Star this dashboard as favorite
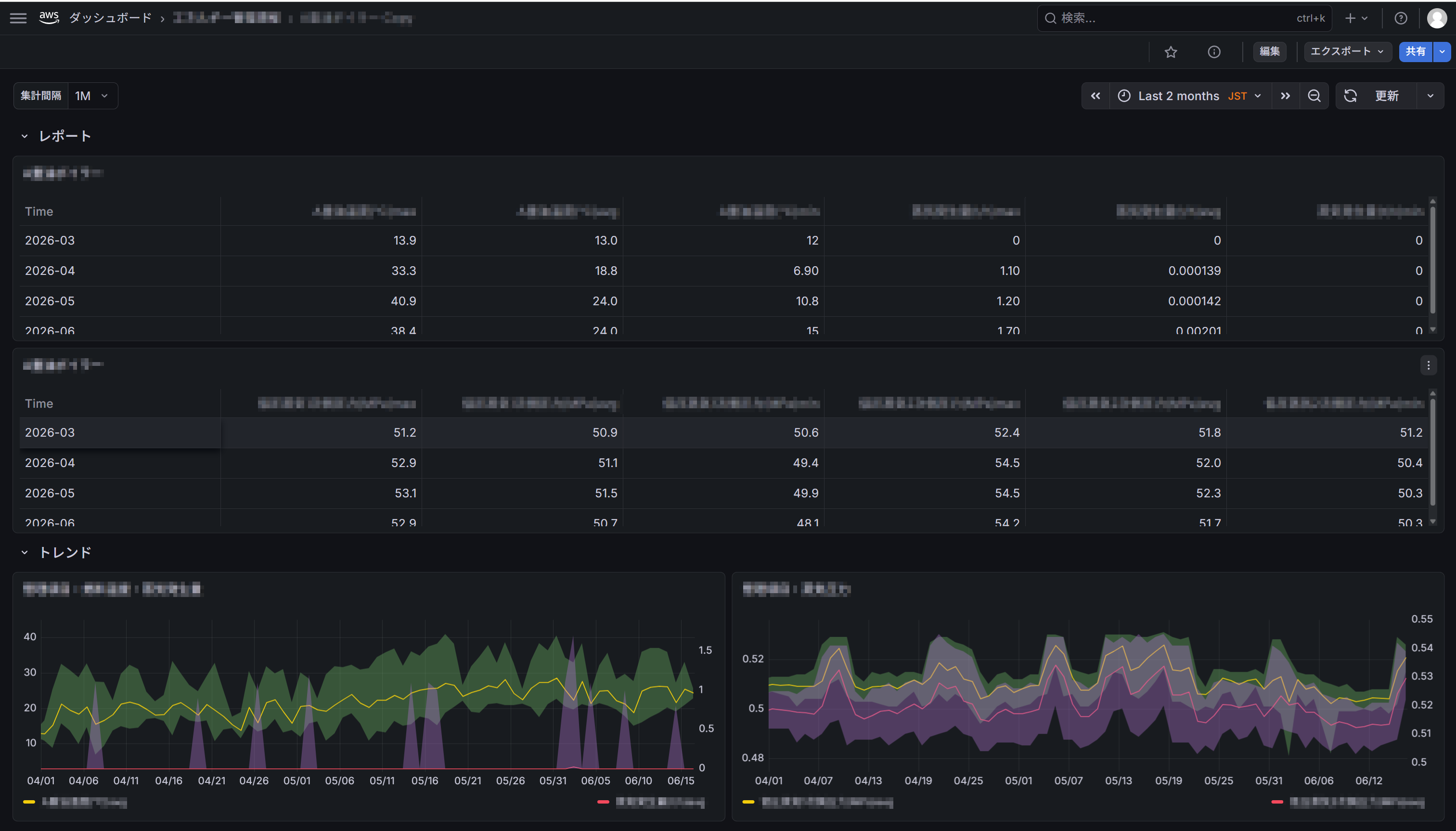This screenshot has width=1456, height=831. [1171, 52]
